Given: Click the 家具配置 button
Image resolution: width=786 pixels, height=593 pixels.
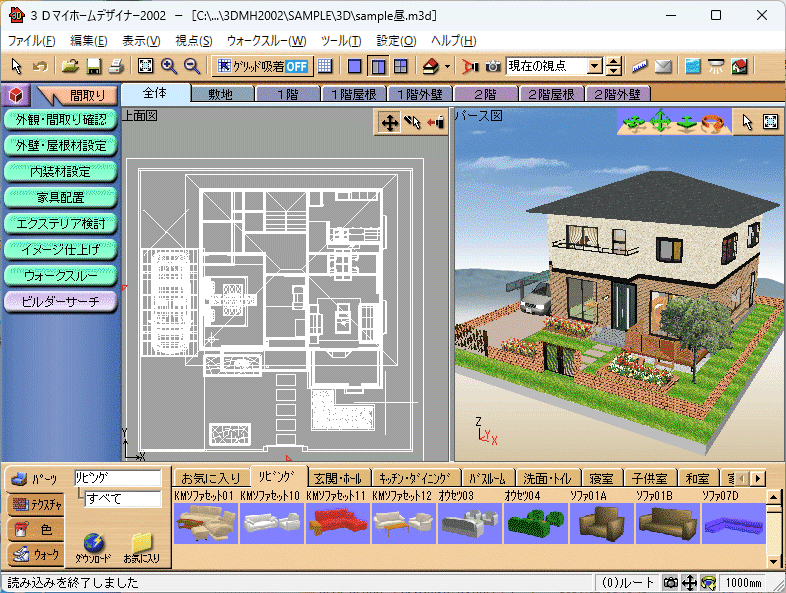Looking at the screenshot, I should pyautogui.click(x=60, y=197).
